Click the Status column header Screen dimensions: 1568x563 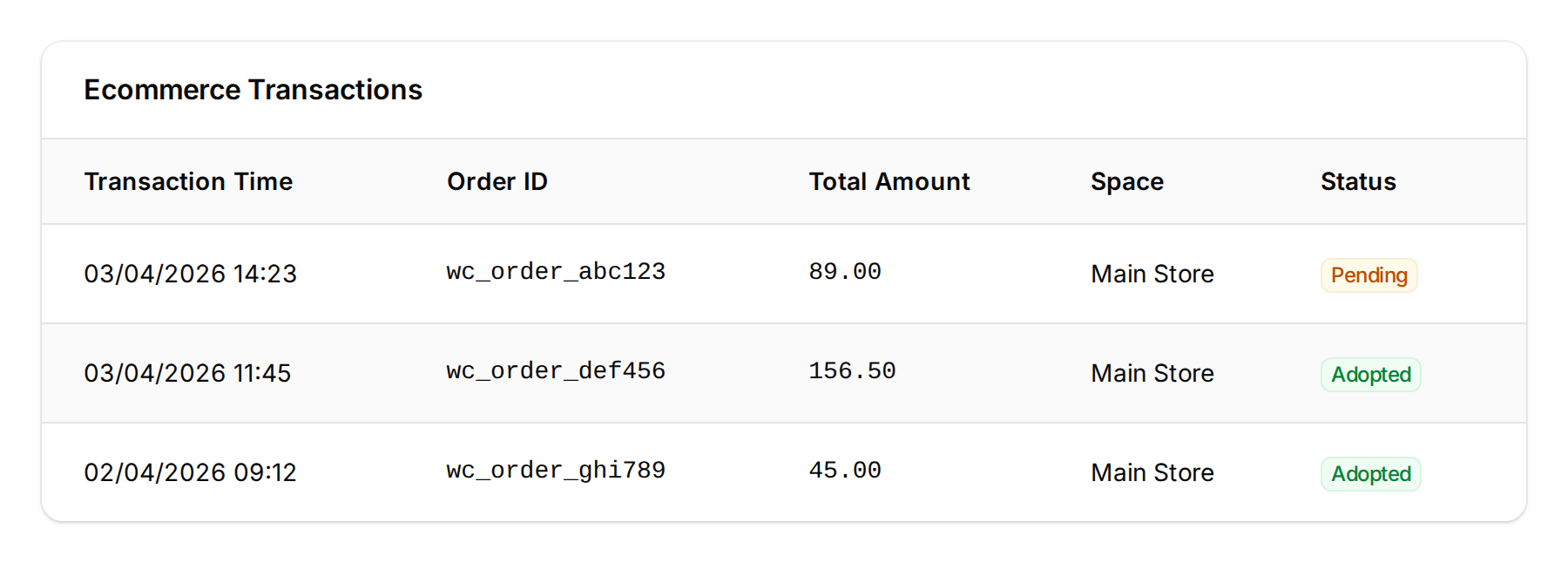click(x=1358, y=182)
